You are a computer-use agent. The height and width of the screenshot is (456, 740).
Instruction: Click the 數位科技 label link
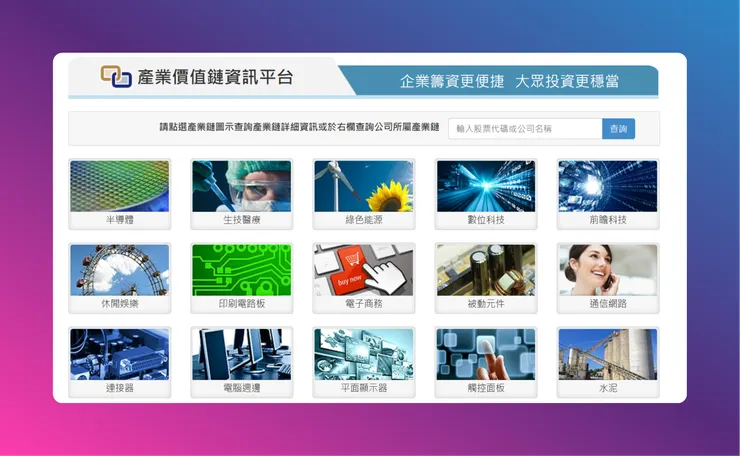coord(486,220)
